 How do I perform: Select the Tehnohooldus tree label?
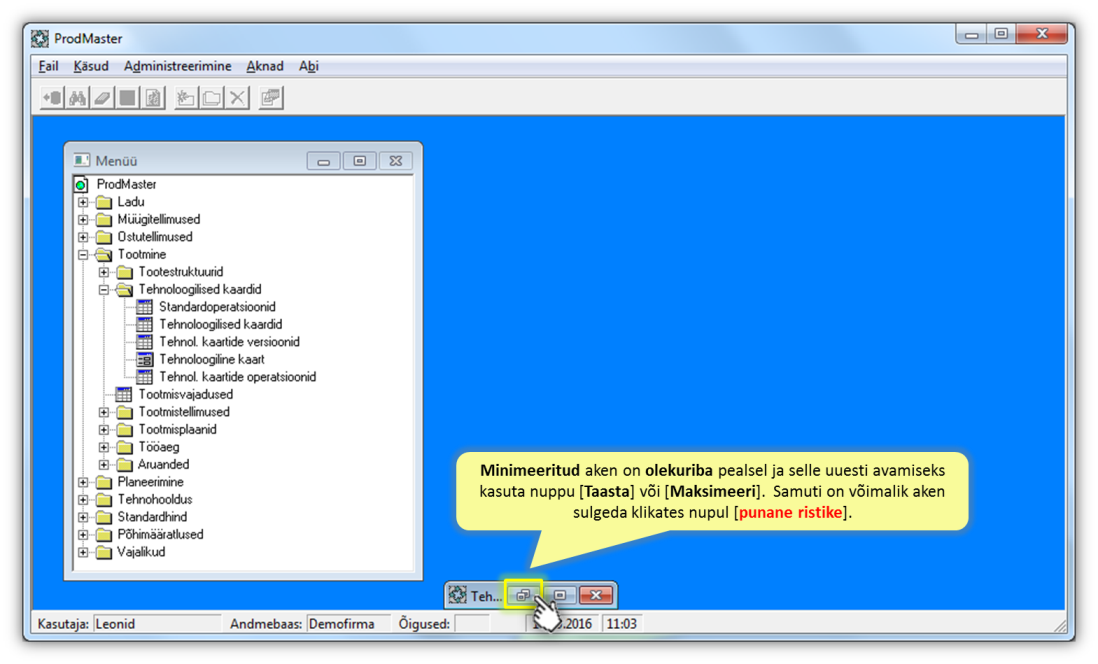pyautogui.click(x=155, y=499)
